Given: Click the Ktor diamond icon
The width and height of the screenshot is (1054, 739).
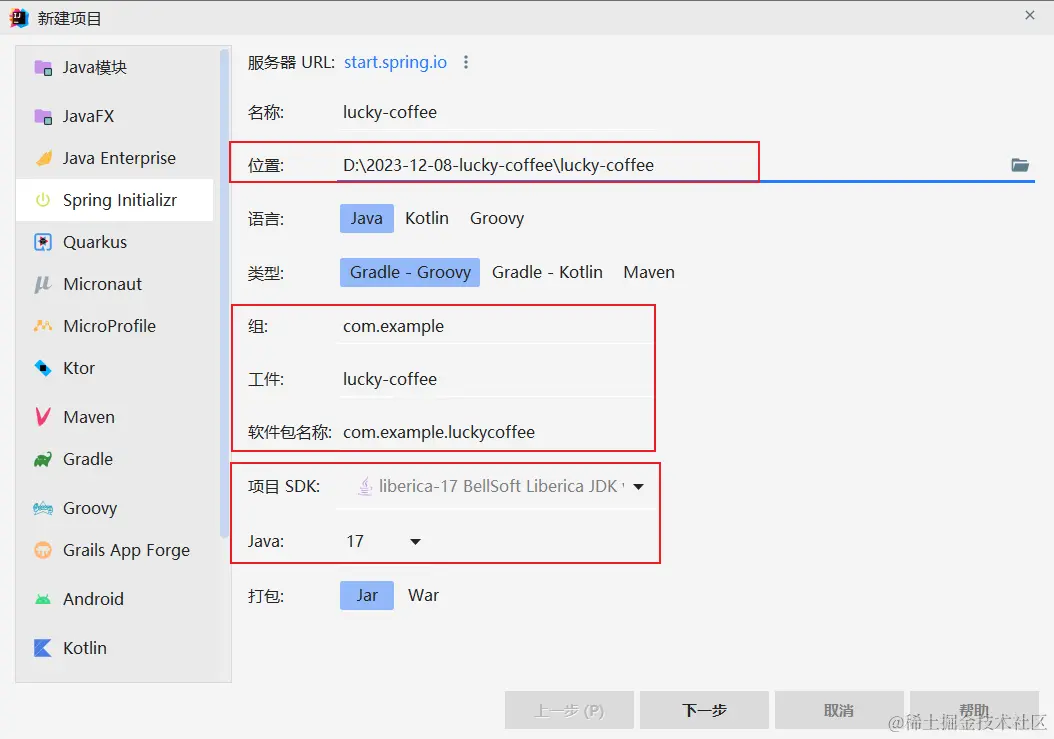Looking at the screenshot, I should tap(43, 368).
